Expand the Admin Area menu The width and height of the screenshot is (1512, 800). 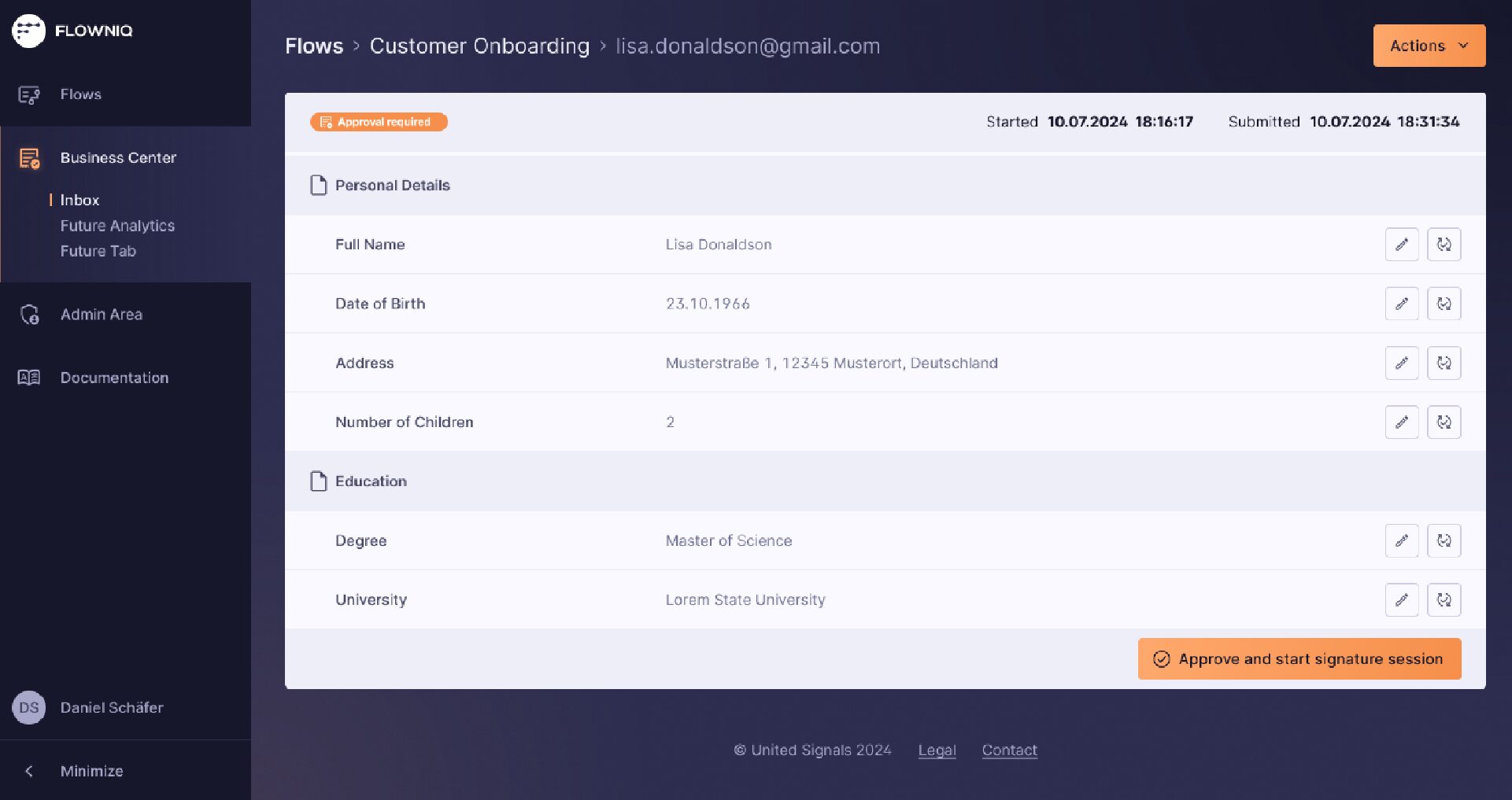pyautogui.click(x=101, y=315)
